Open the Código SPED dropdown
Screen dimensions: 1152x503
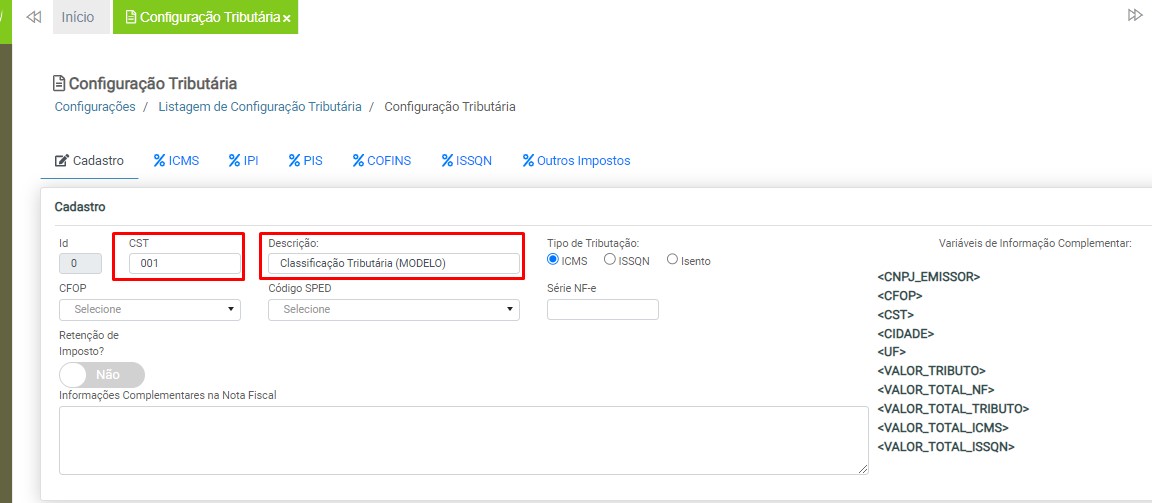393,310
